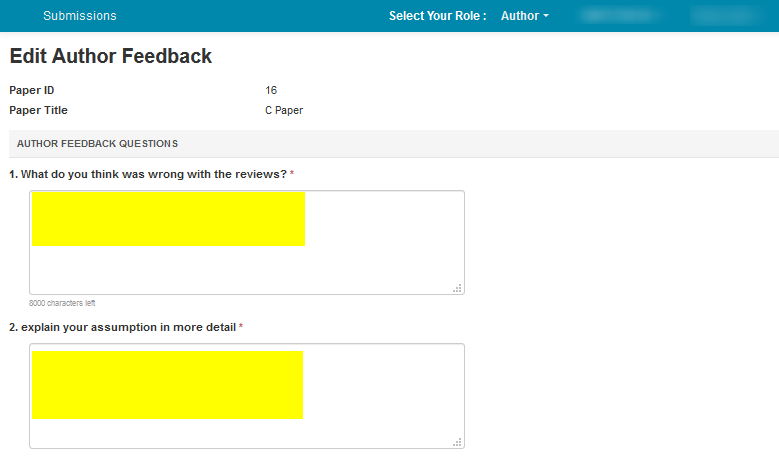Click the first question's label text

(x=148, y=175)
